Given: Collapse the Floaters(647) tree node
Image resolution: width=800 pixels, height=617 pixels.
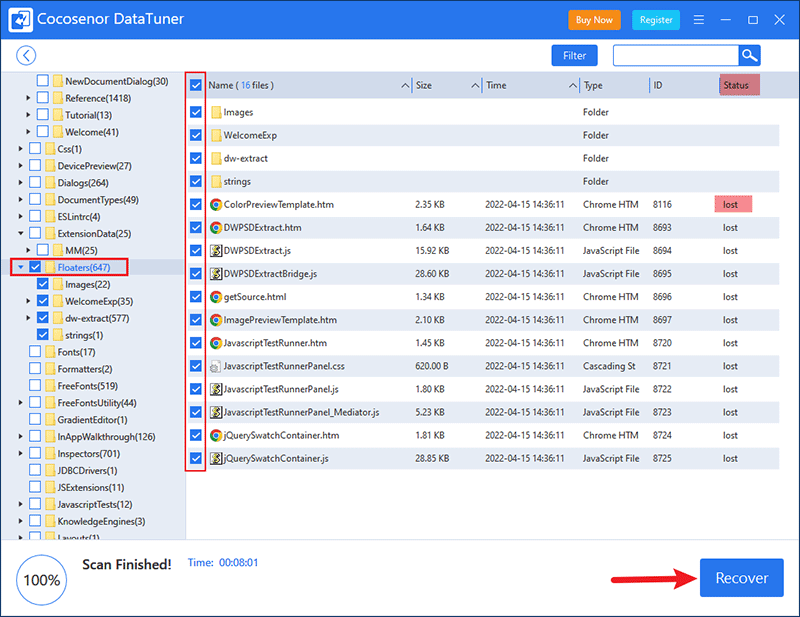Looking at the screenshot, I should [x=20, y=267].
